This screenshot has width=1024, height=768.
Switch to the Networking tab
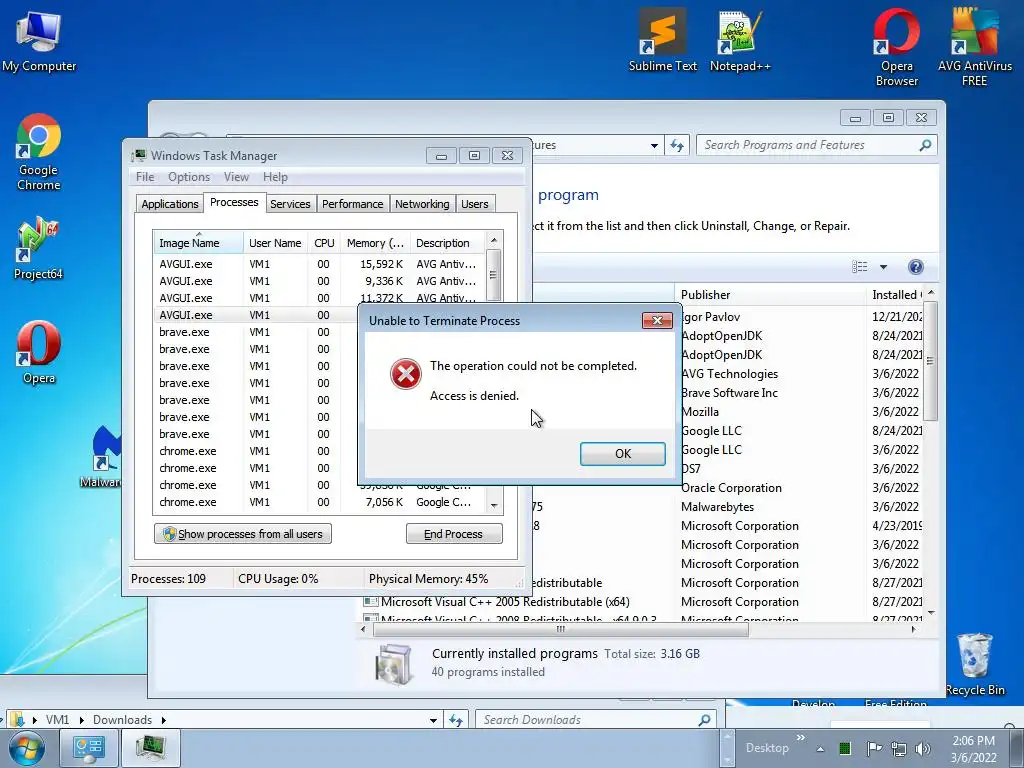[422, 204]
